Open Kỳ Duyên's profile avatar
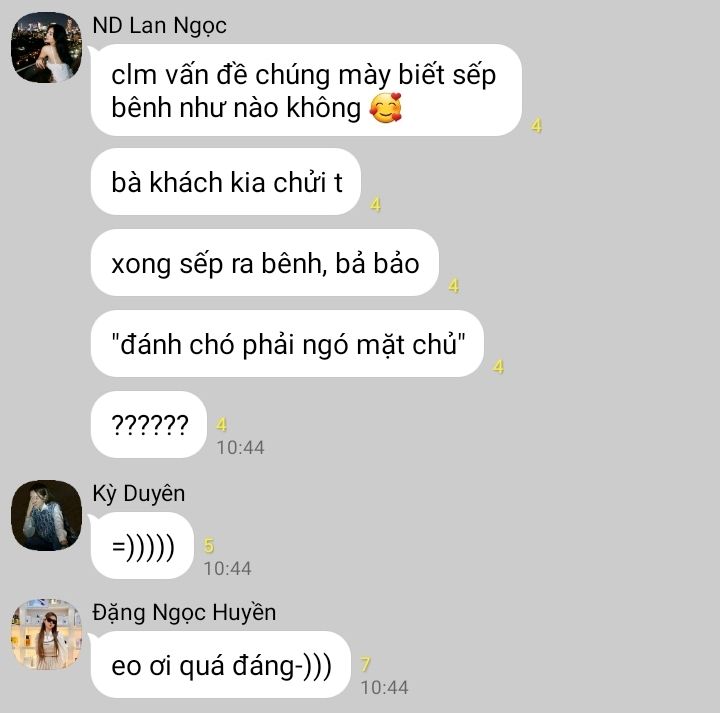 pos(46,515)
